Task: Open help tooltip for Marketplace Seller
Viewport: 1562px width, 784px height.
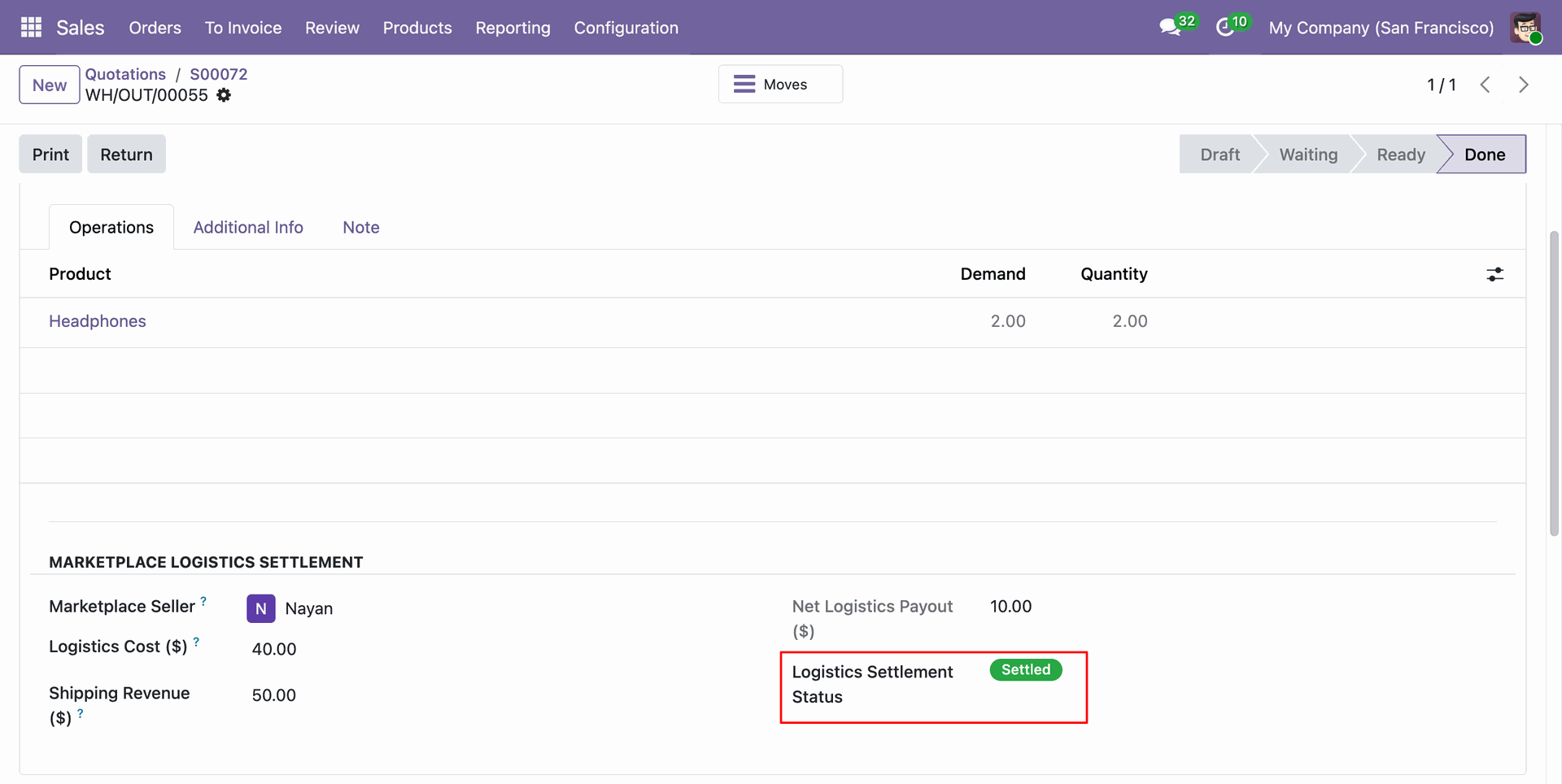Action: tap(203, 601)
